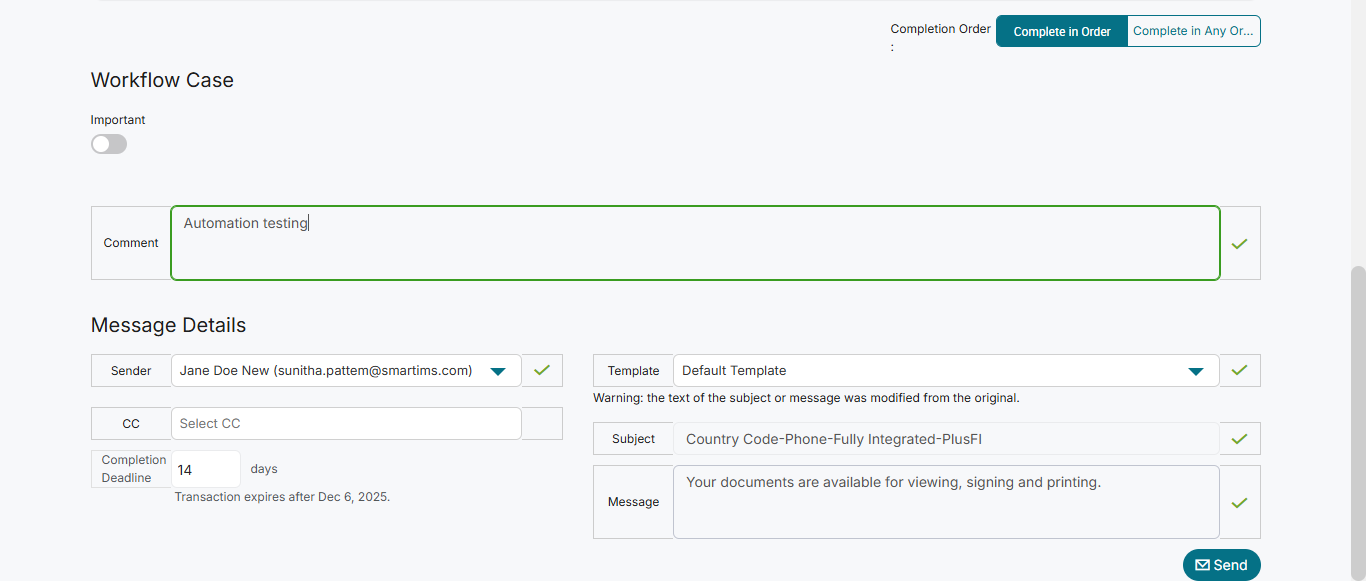Click the Subject text field
The width and height of the screenshot is (1366, 581).
(945, 438)
